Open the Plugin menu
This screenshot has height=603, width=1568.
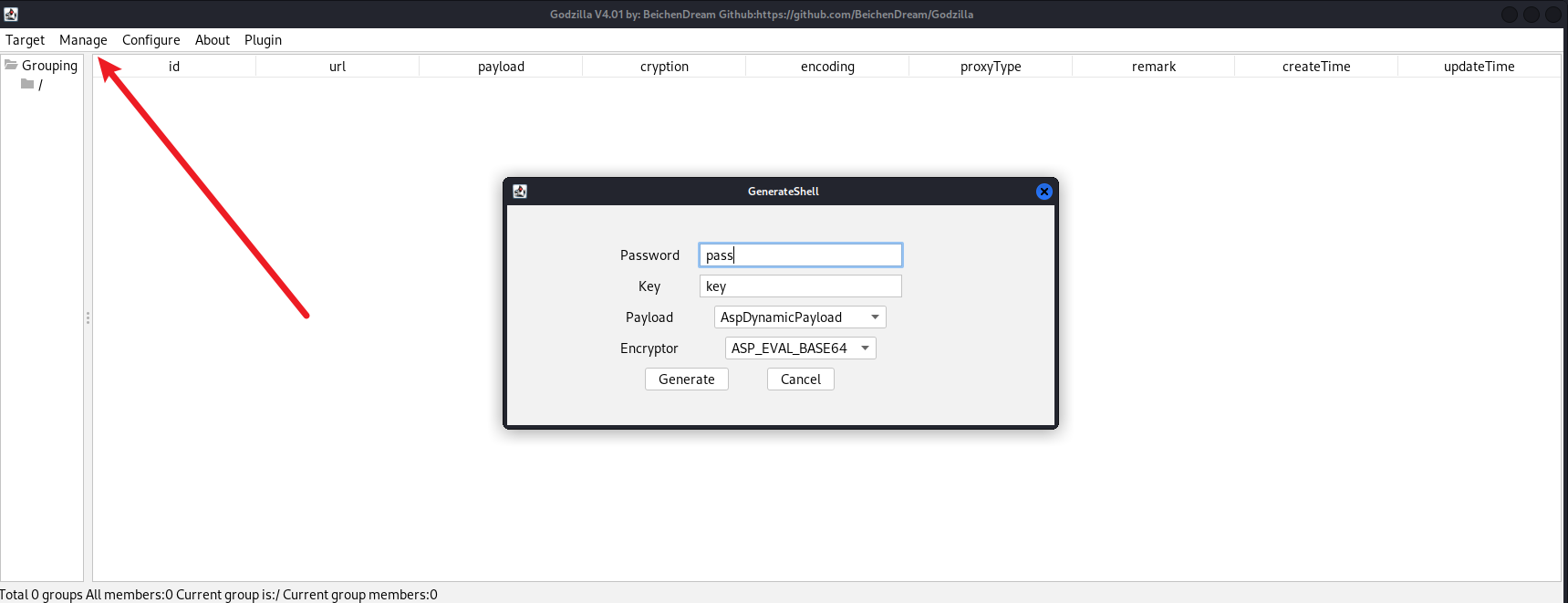(x=263, y=40)
